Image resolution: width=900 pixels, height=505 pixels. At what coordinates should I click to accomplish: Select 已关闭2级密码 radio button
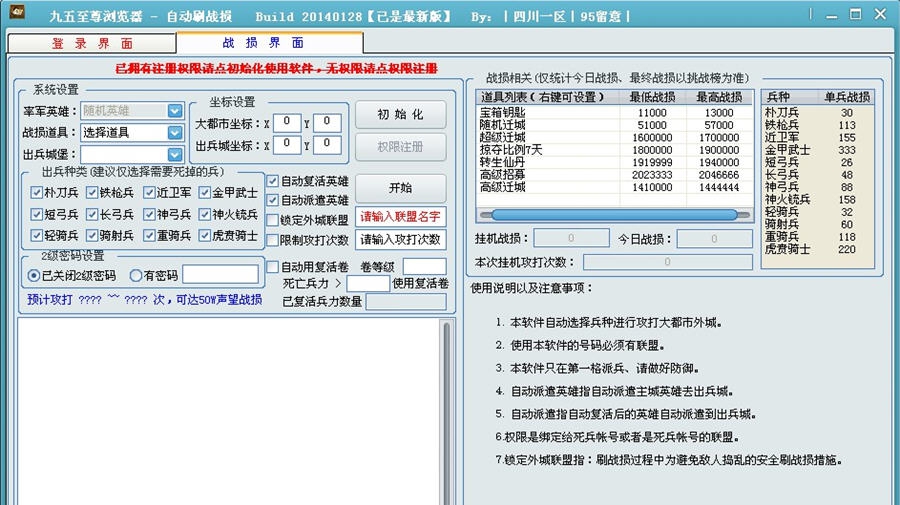(x=34, y=276)
